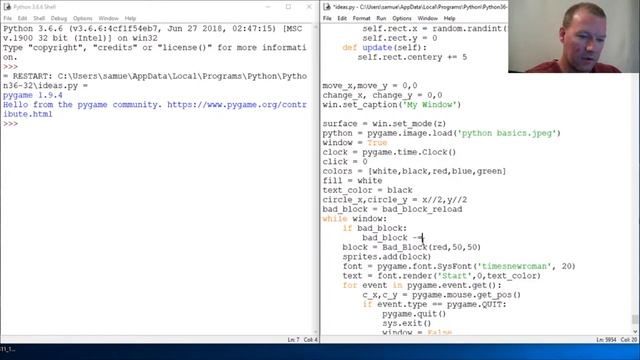Open Help menu in ideas.py editor

point(449,18)
